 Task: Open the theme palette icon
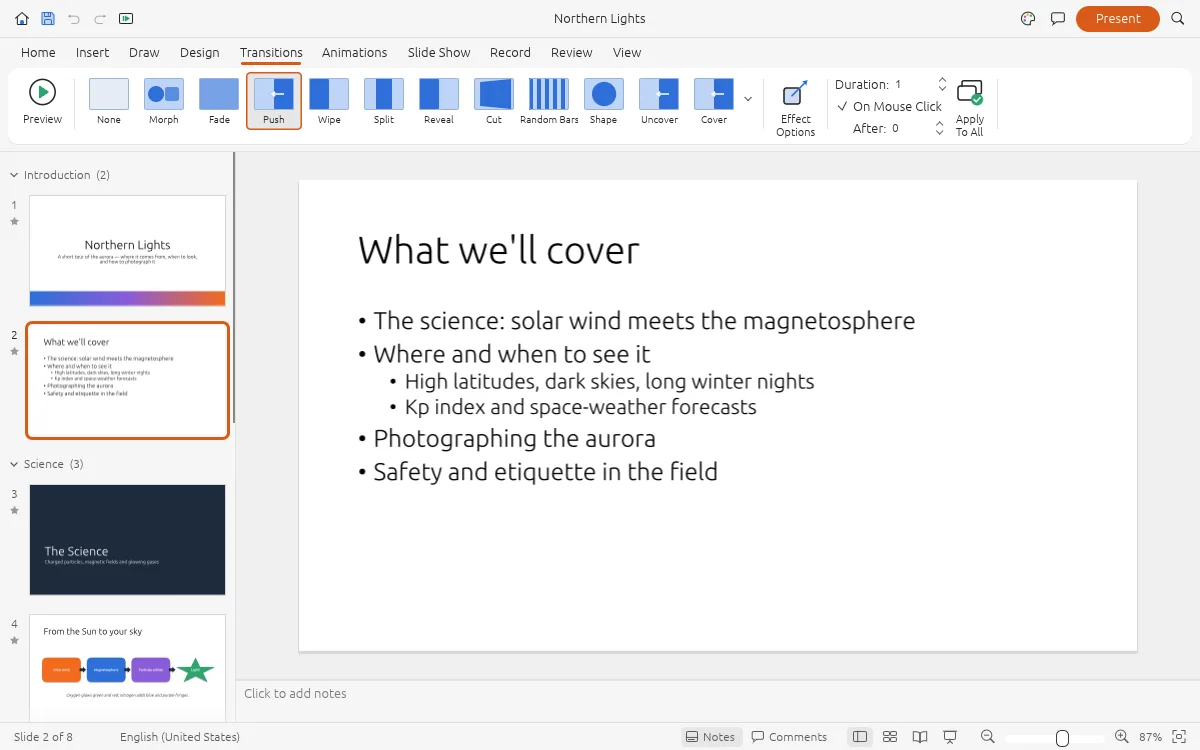click(x=1028, y=19)
